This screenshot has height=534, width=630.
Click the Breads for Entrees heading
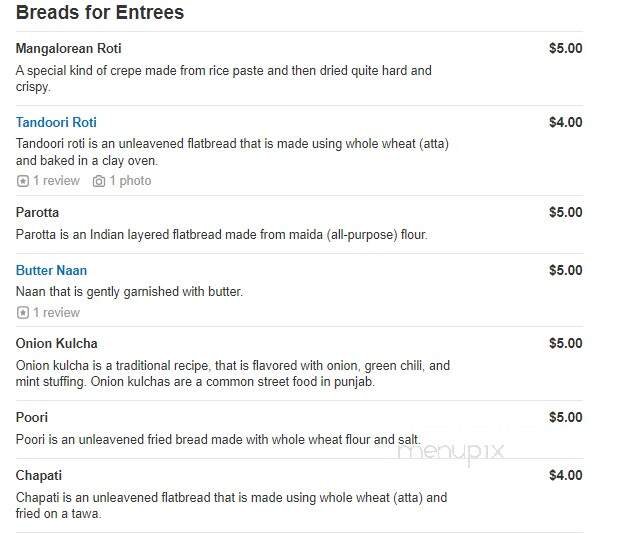click(100, 12)
